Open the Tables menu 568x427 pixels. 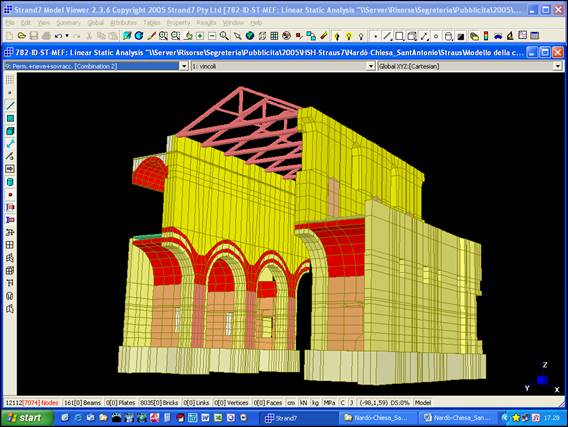point(152,23)
